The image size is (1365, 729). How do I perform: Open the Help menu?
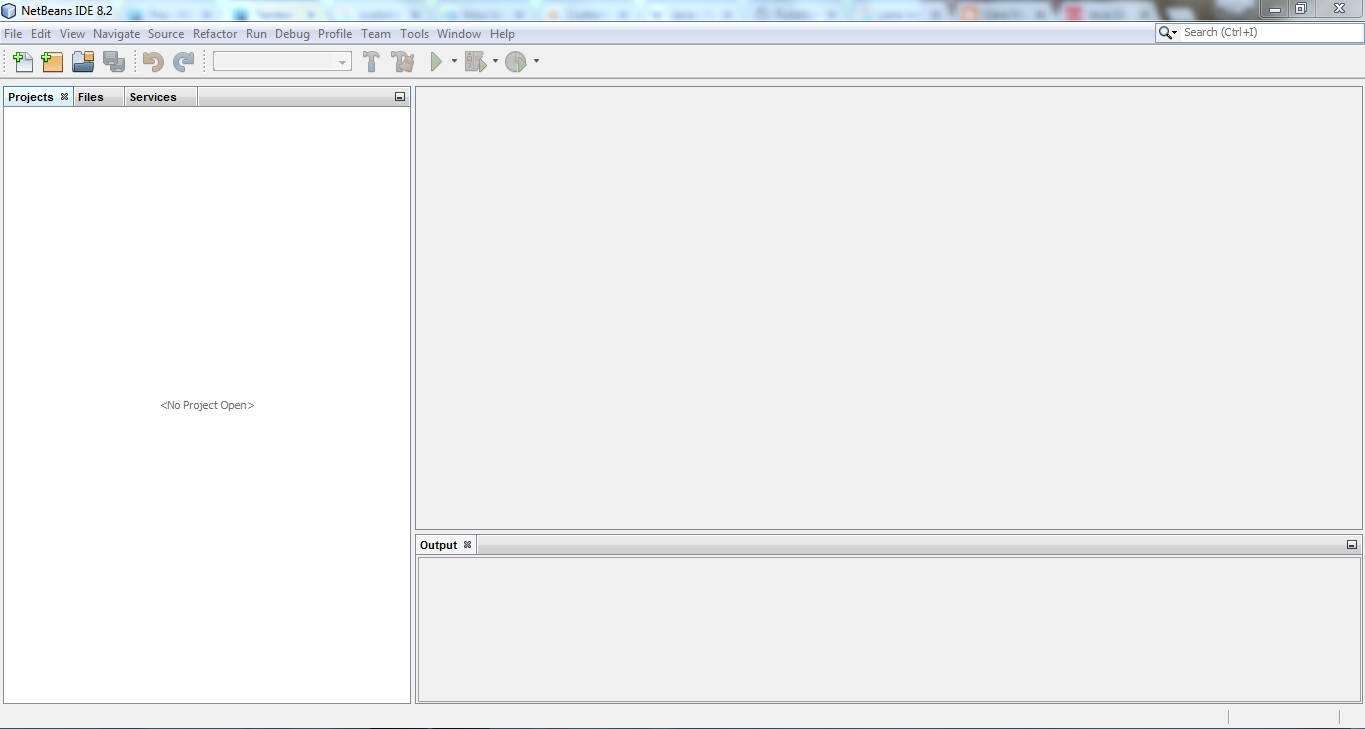(x=502, y=34)
